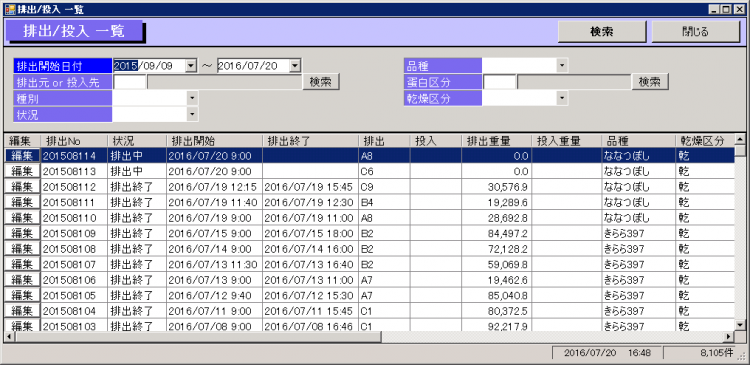The image size is (750, 365).
Task: Click 編集 for row 201508108
Action: pos(22,249)
